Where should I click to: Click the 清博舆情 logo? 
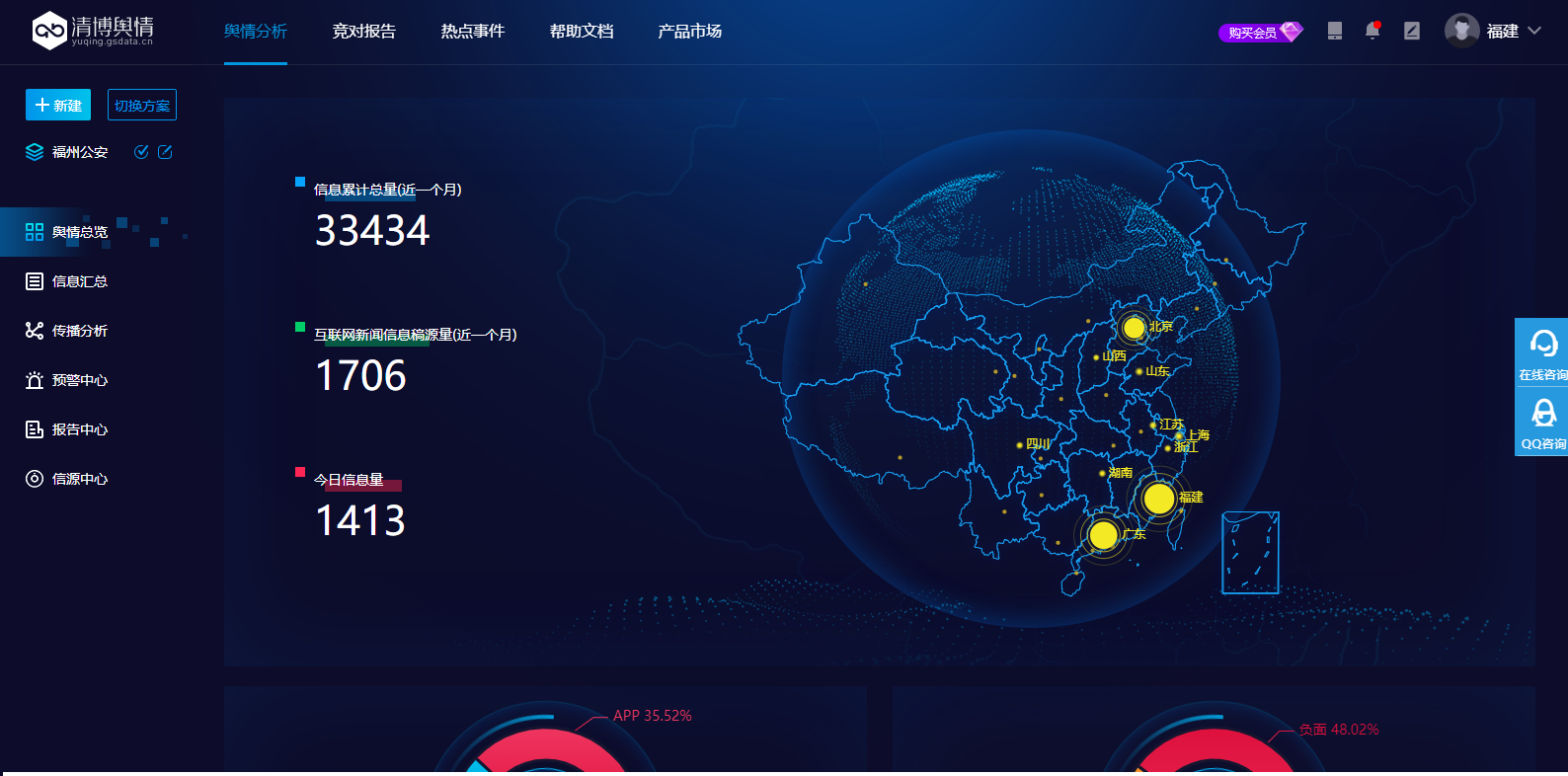93,31
